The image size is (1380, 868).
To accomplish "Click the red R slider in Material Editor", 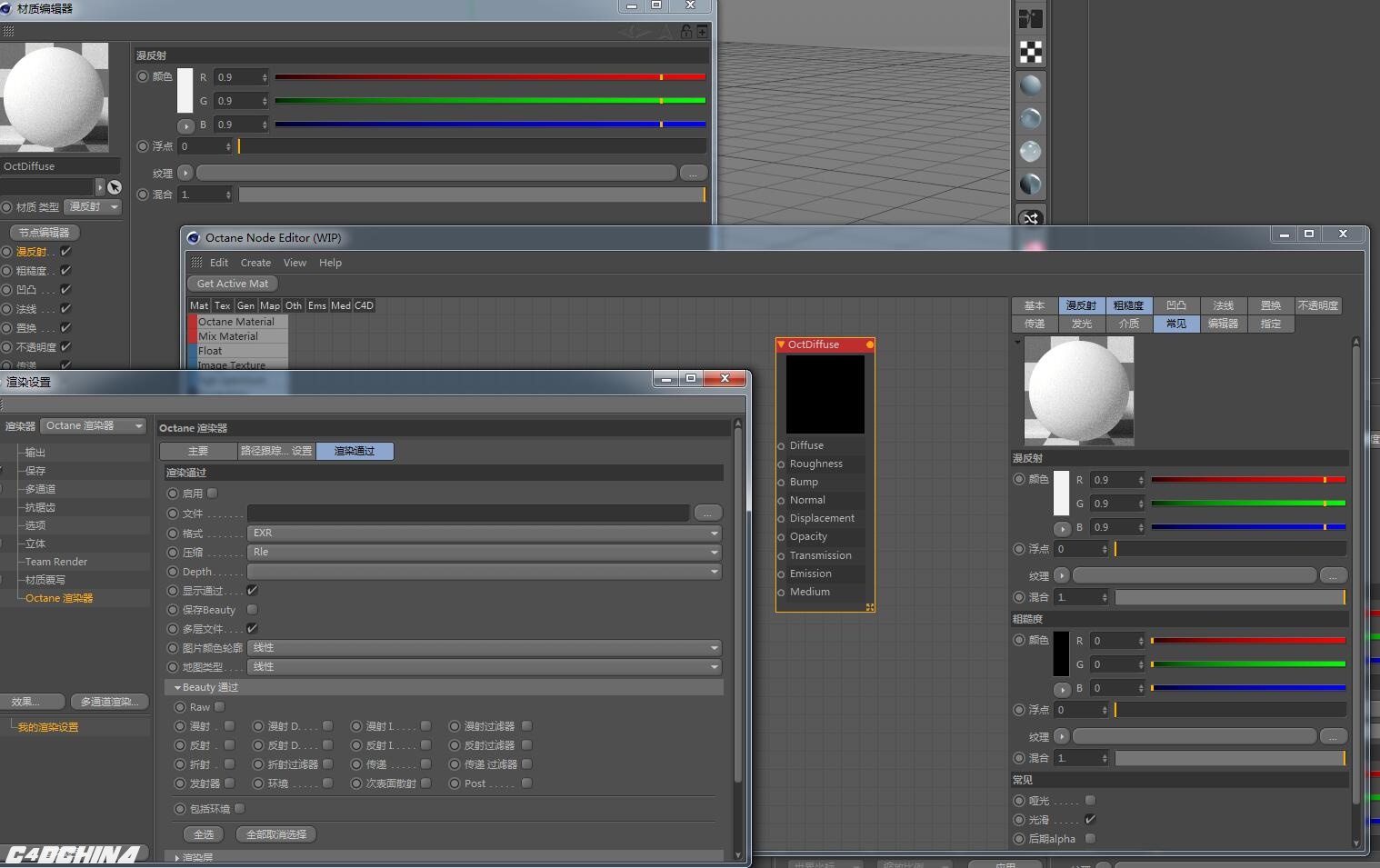I will (x=490, y=77).
